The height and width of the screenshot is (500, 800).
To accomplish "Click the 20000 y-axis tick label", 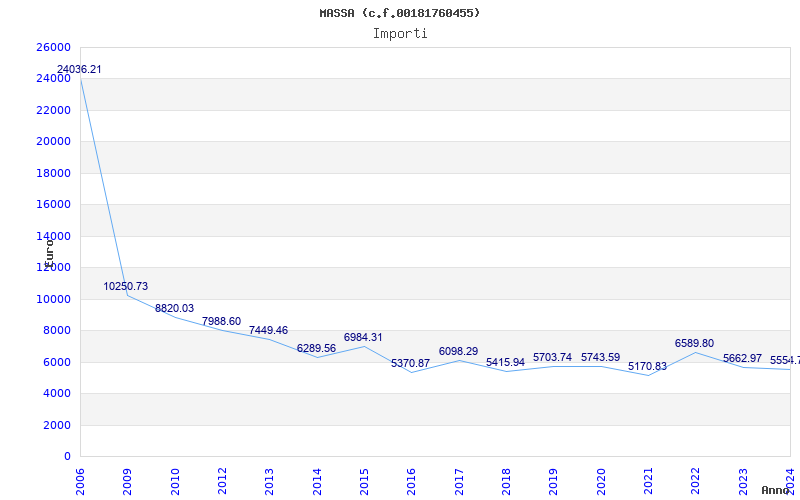I will tap(54, 141).
